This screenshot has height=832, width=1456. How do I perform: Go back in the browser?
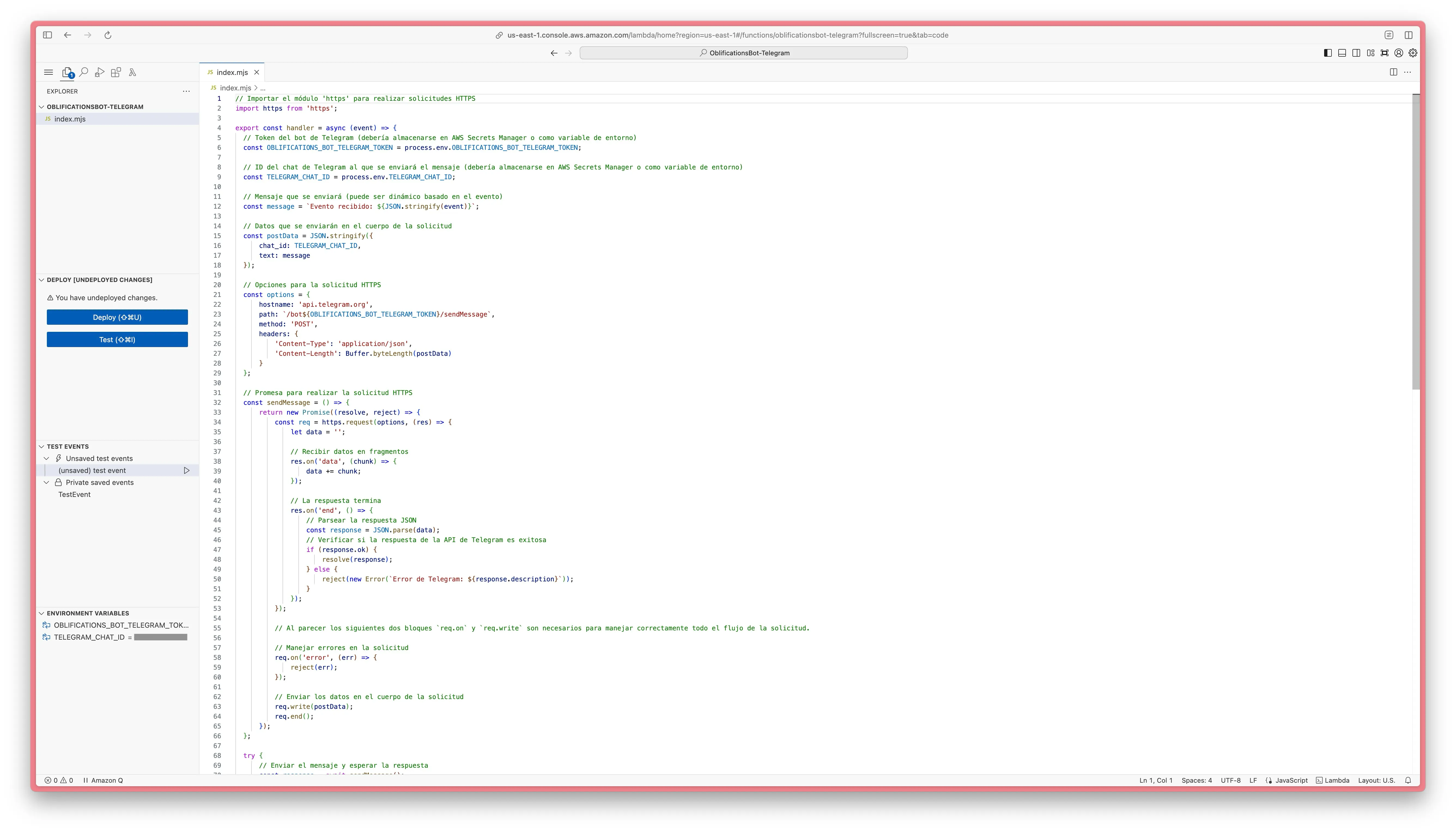67,35
